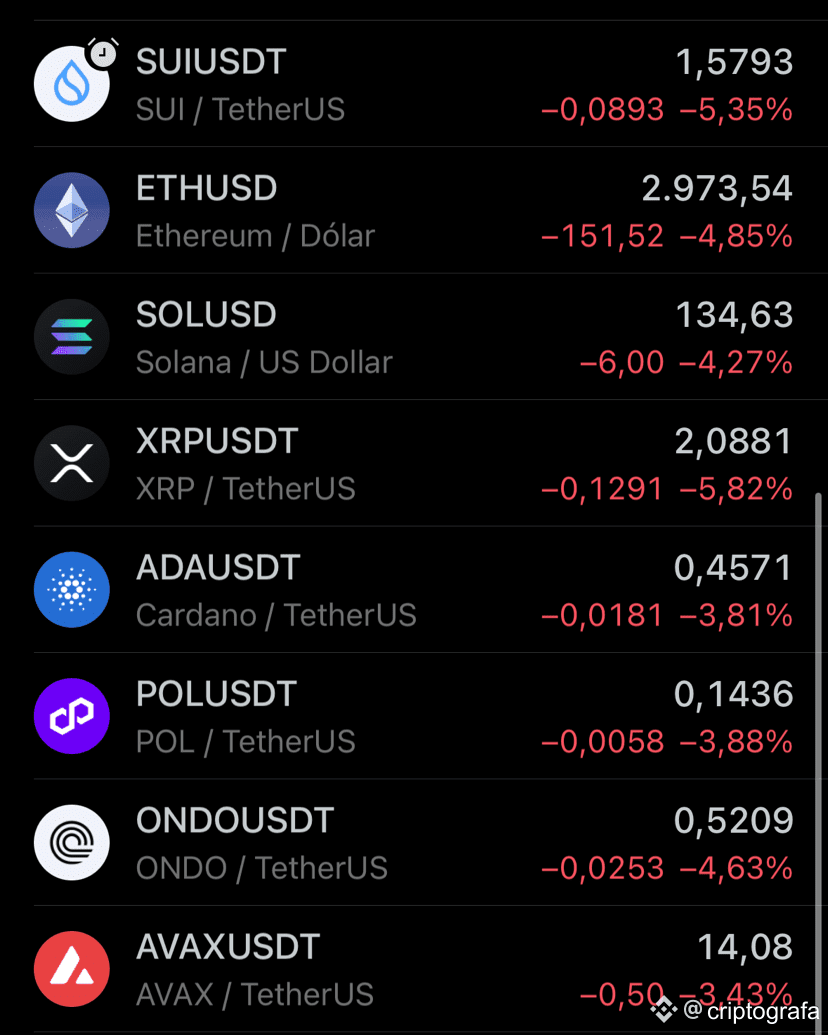Tap ONDOUSDT price 0,5209
The height and width of the screenshot is (1035, 828).
pos(733,820)
